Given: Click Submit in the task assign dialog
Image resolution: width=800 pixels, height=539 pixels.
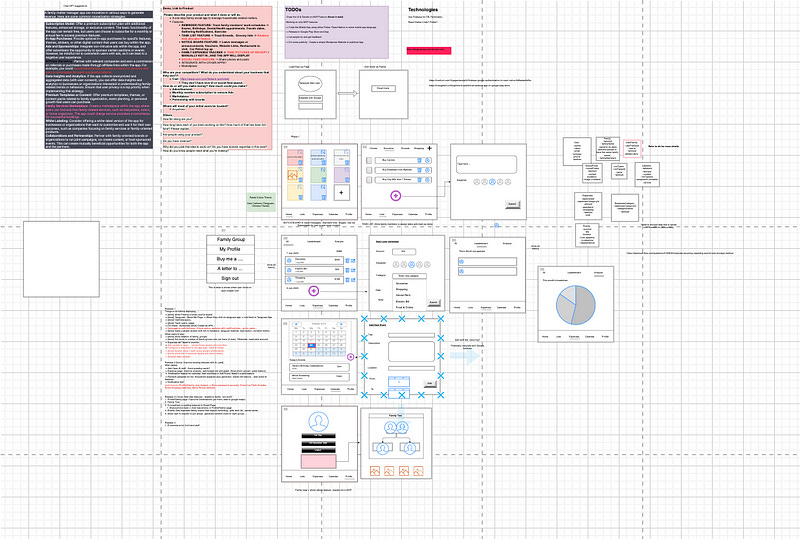Looking at the screenshot, I should click(513, 204).
